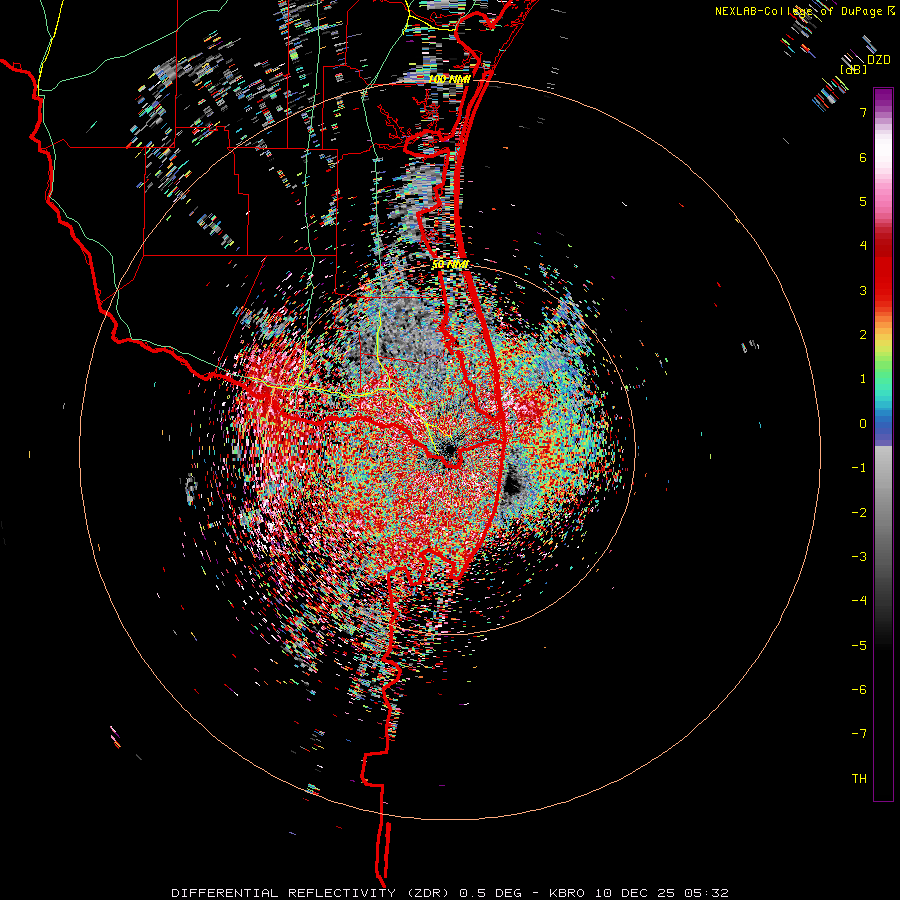Select the -5 dB scale value

pos(859,645)
